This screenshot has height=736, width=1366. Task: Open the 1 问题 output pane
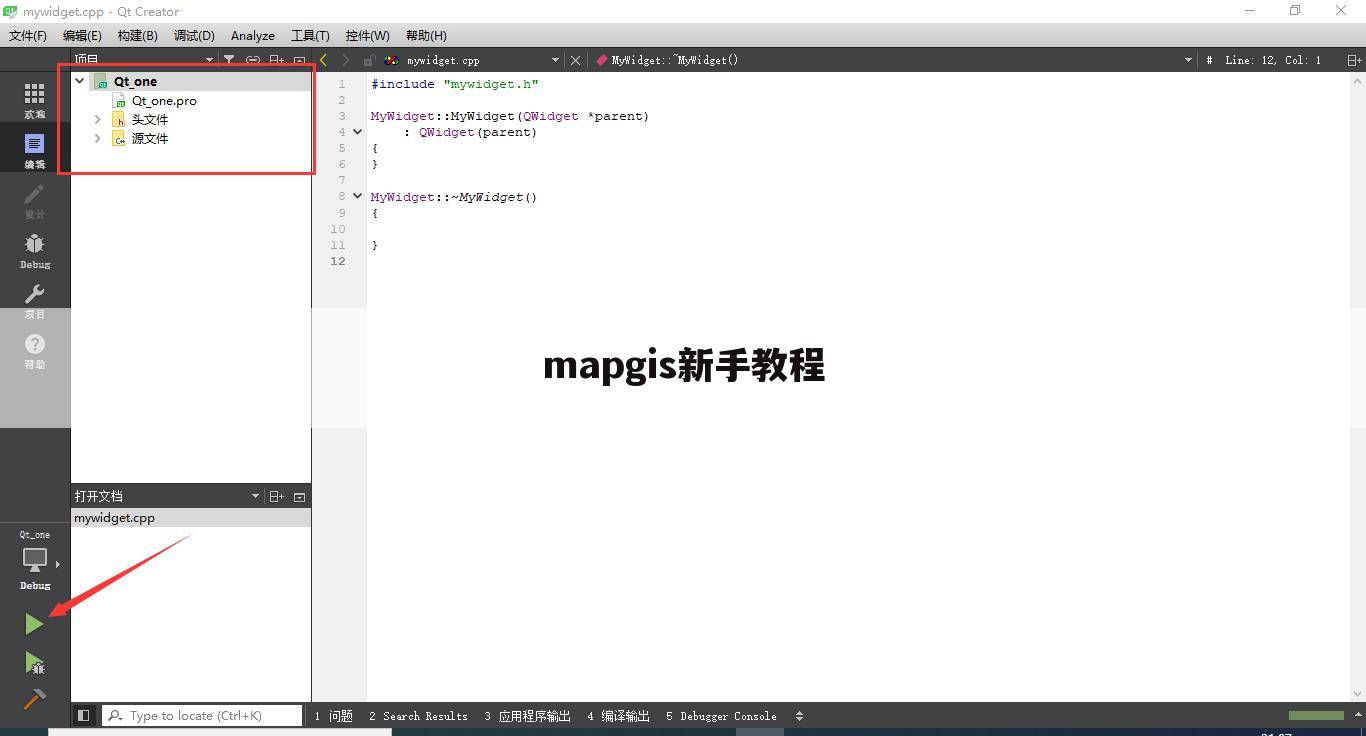coord(334,716)
